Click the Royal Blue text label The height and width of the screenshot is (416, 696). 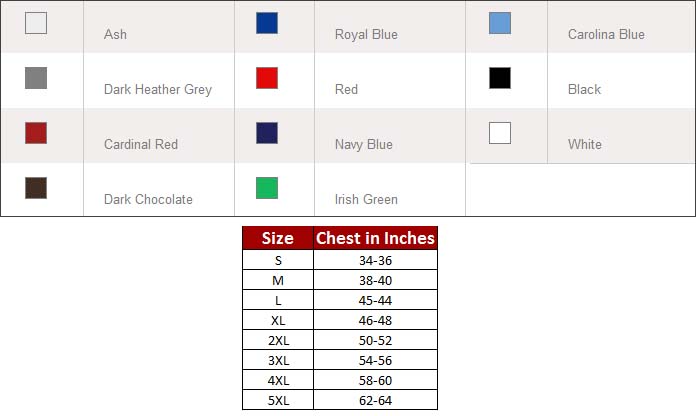[366, 35]
